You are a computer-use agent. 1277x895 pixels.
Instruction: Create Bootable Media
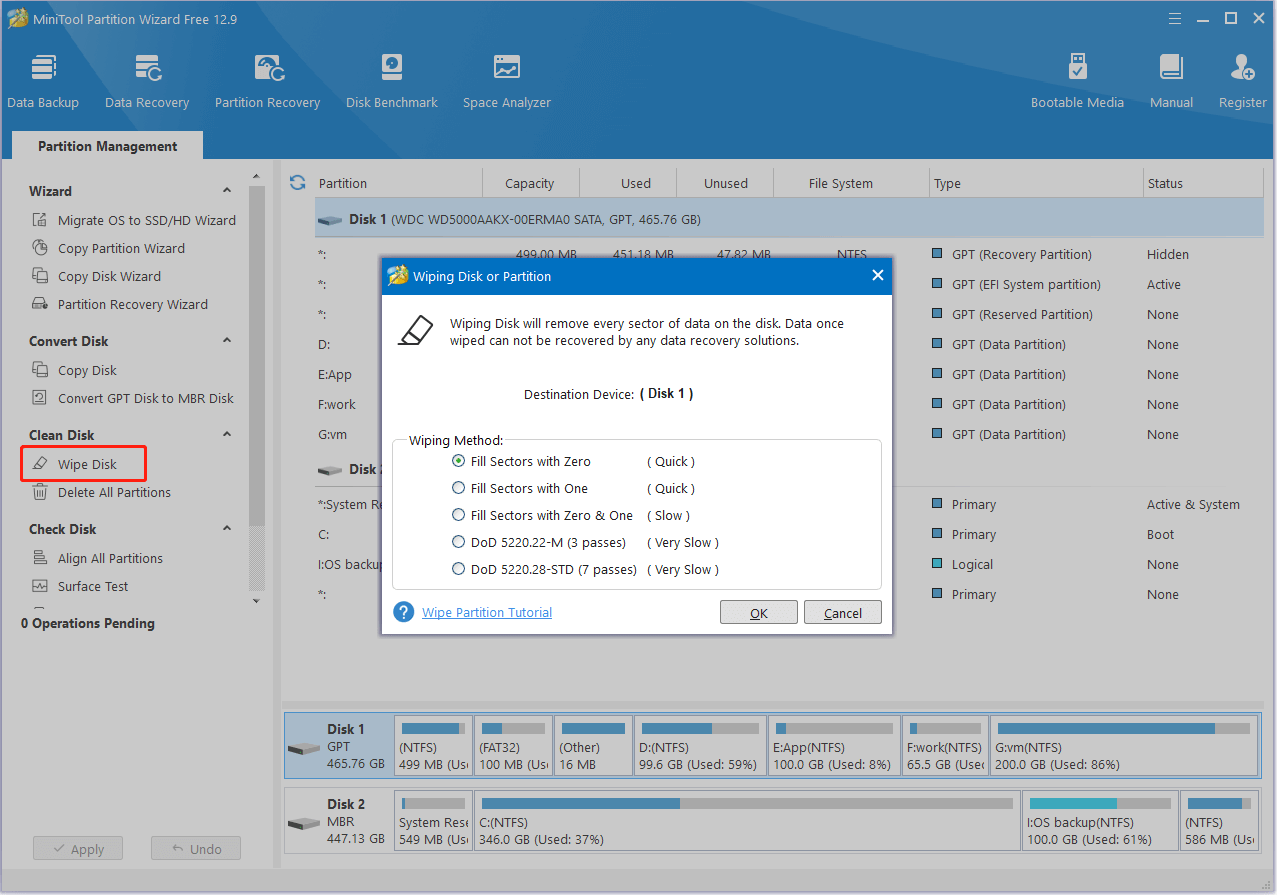(1077, 78)
